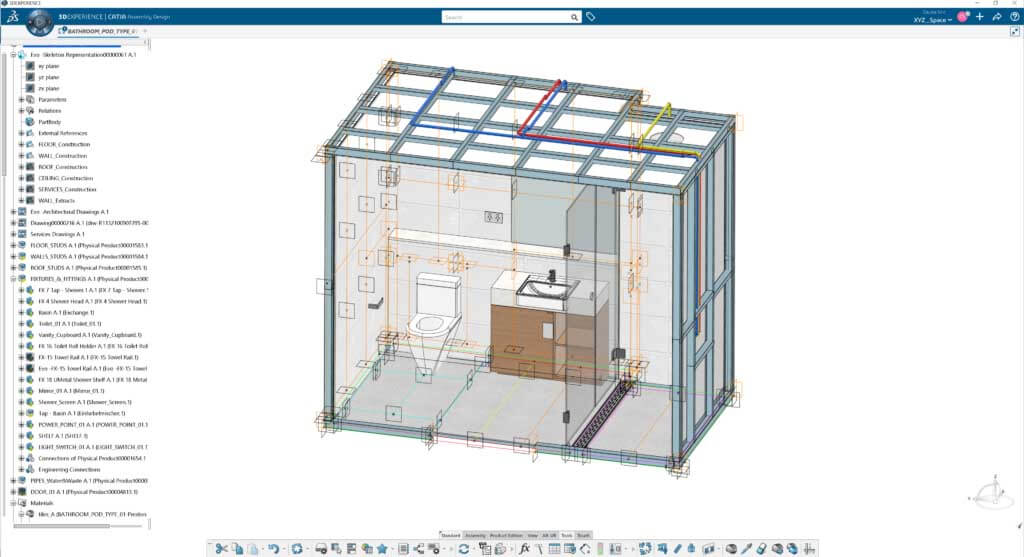The width and height of the screenshot is (1024, 557).
Task: Click the Undo arrow icon
Action: 273,549
